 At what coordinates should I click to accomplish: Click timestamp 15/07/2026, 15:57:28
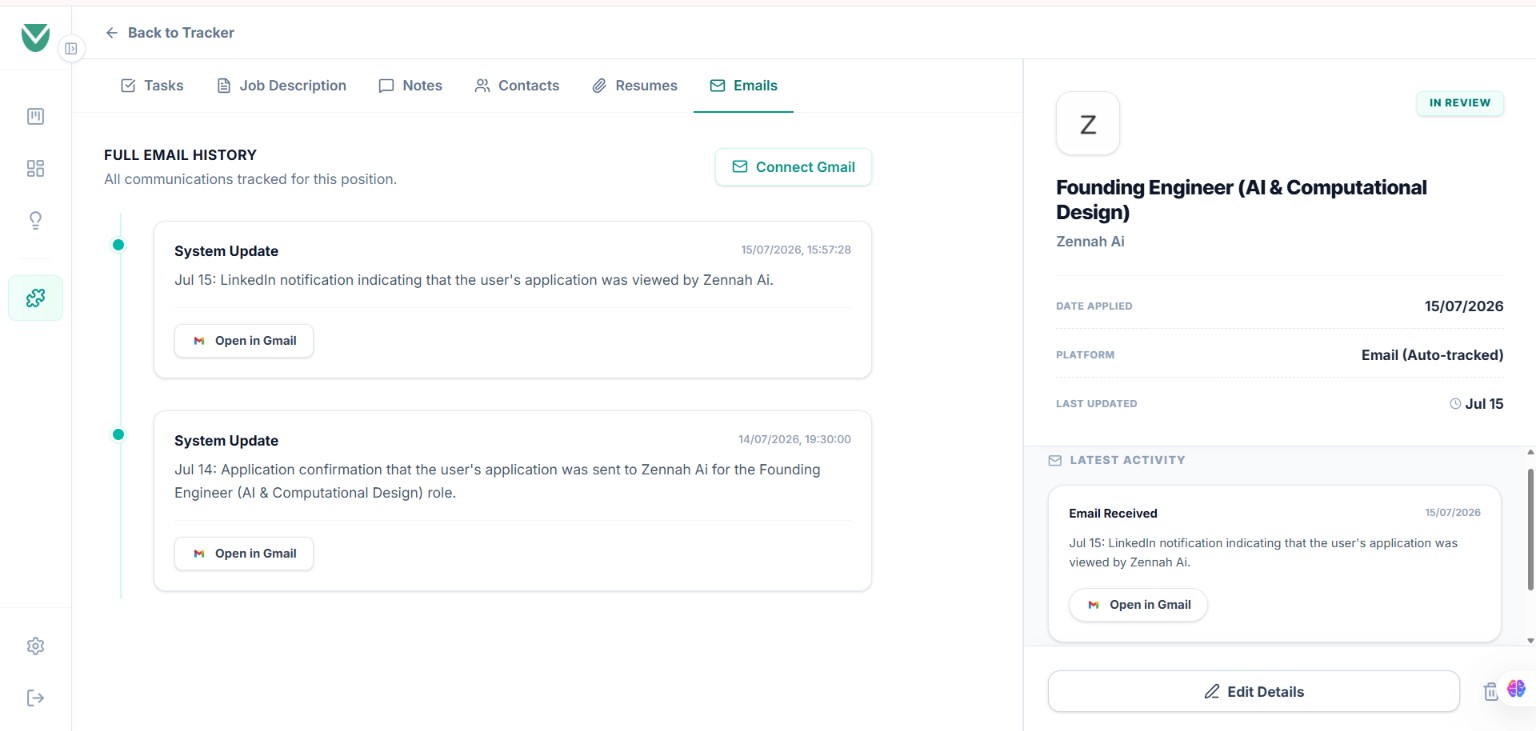tap(796, 250)
